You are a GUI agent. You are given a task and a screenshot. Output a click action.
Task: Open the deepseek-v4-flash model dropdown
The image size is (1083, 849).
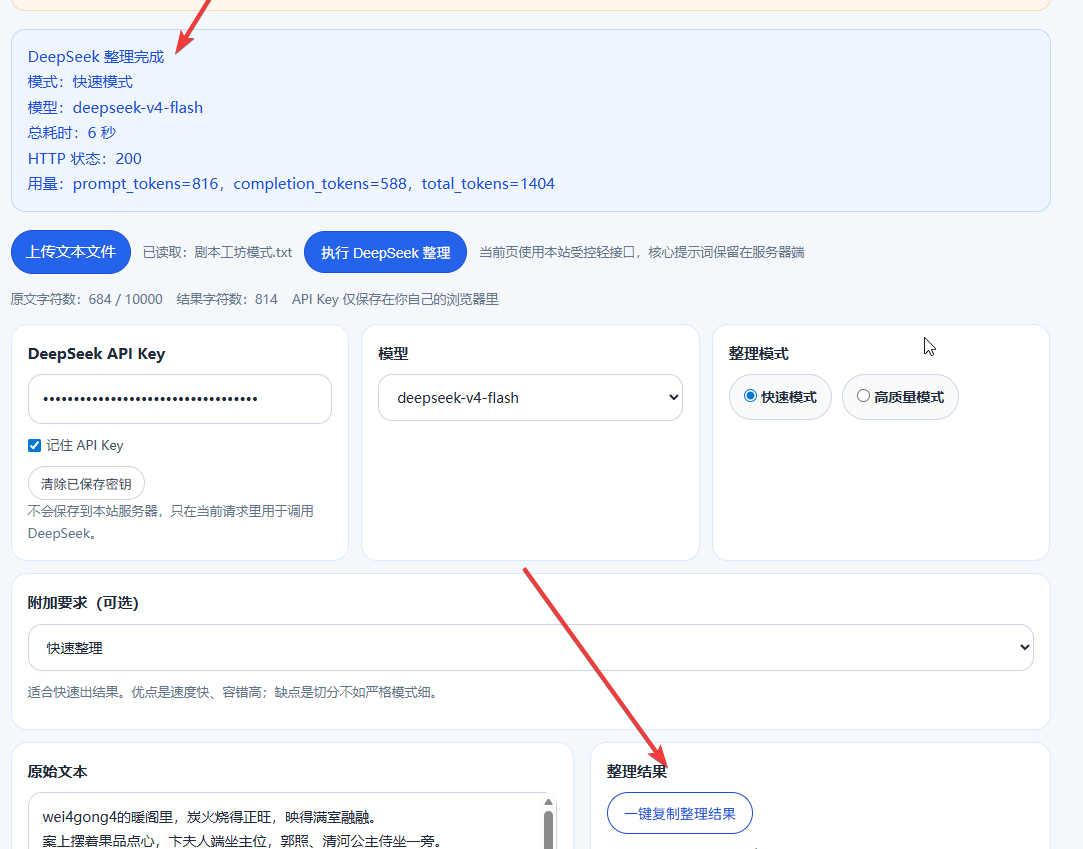[x=530, y=397]
